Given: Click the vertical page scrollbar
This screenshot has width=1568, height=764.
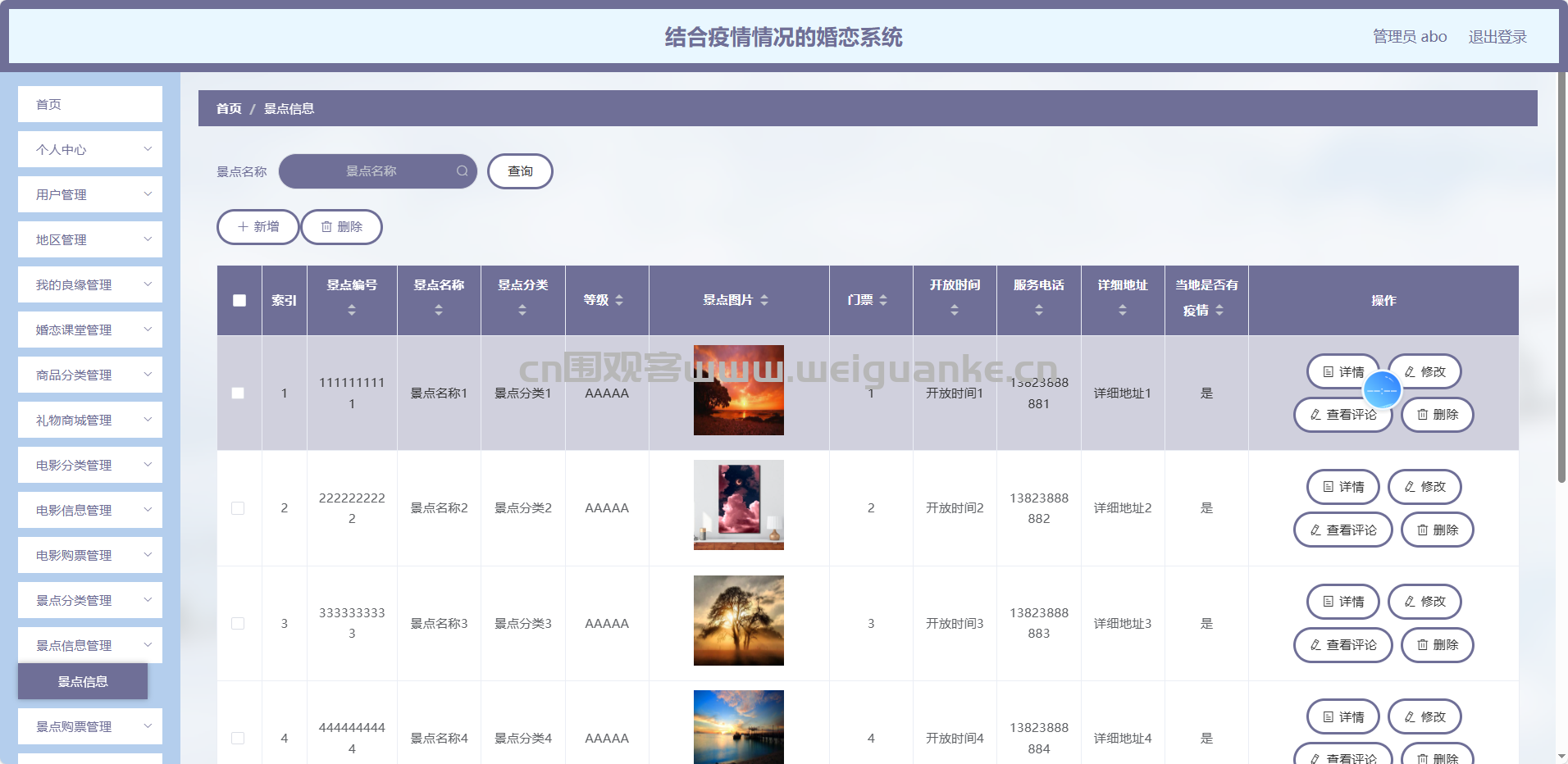Looking at the screenshot, I should coord(1561,279).
